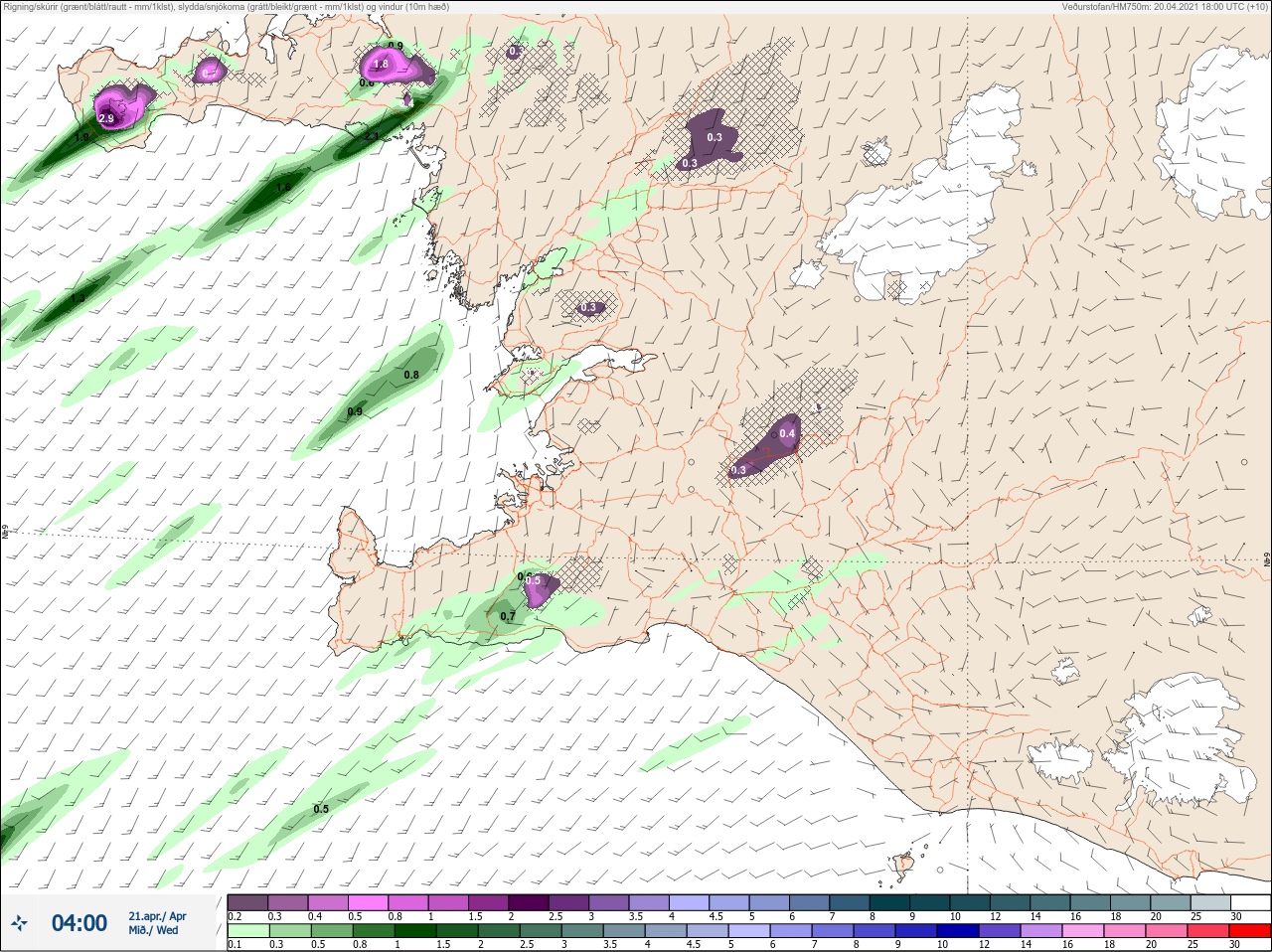Click the palest green swatch above 0.1
The width and height of the screenshot is (1272, 952).
click(247, 930)
